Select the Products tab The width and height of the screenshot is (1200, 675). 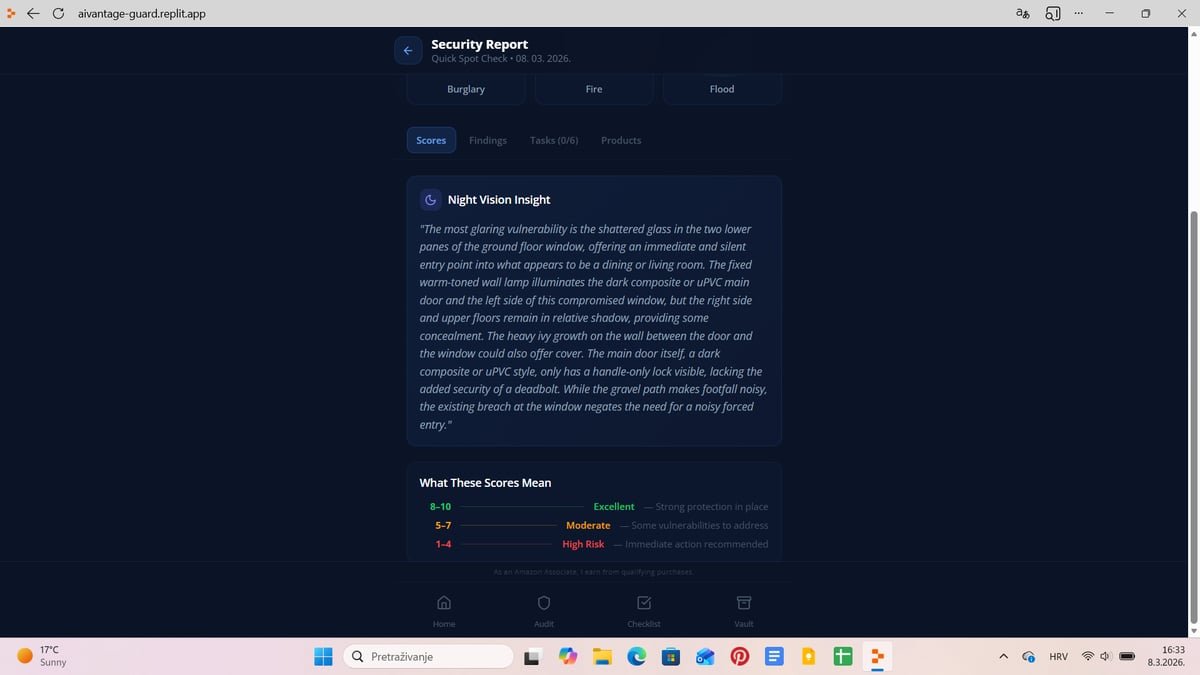(x=620, y=140)
